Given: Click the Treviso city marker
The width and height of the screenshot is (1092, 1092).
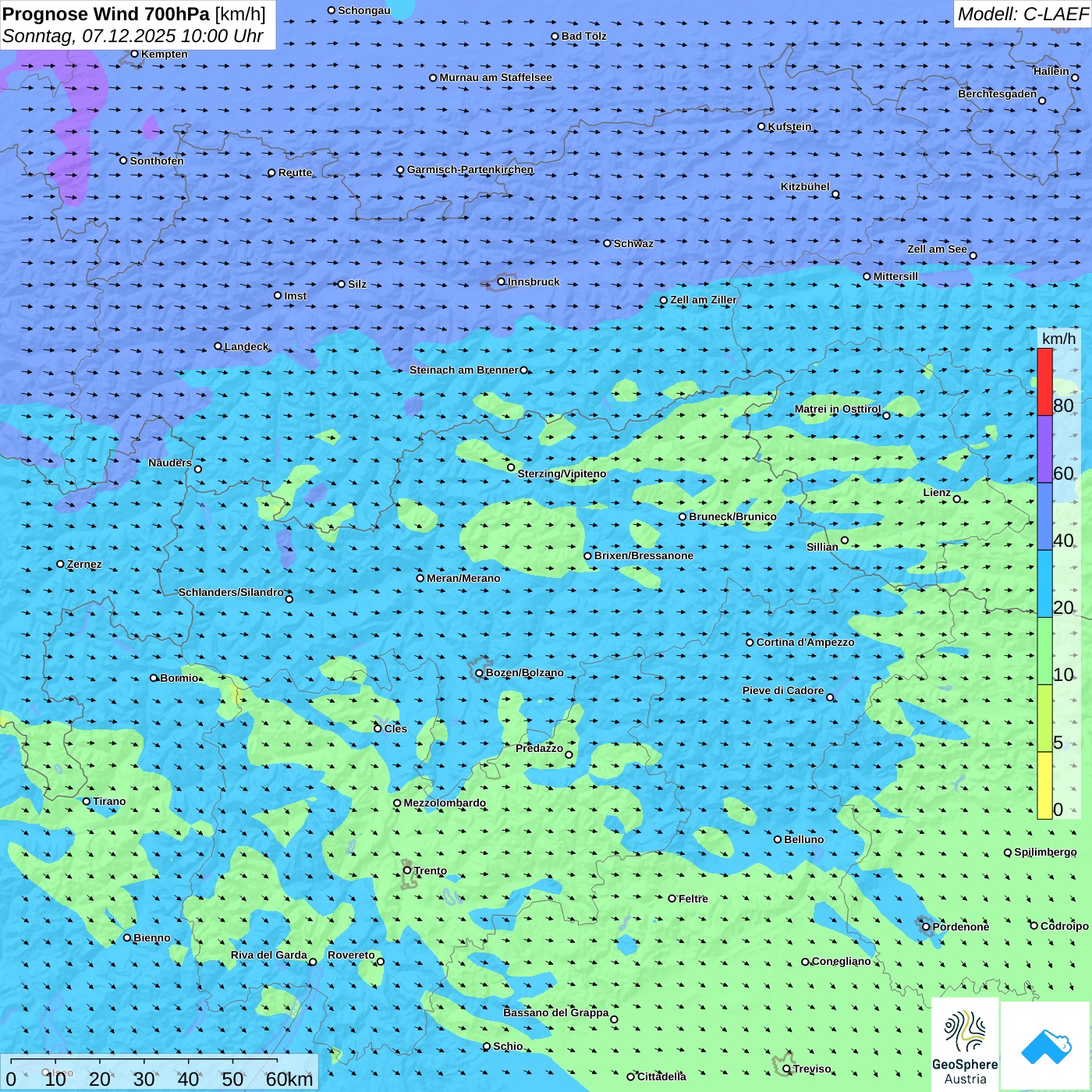Looking at the screenshot, I should (786, 1069).
